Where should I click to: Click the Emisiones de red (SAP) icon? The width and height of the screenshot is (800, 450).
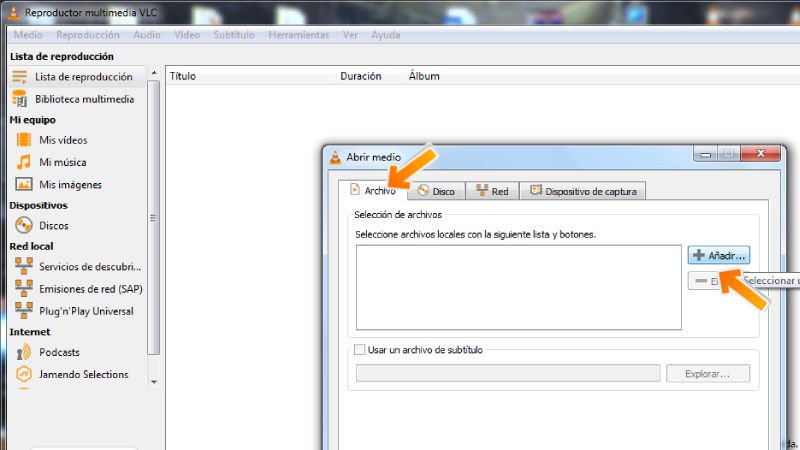pyautogui.click(x=23, y=288)
